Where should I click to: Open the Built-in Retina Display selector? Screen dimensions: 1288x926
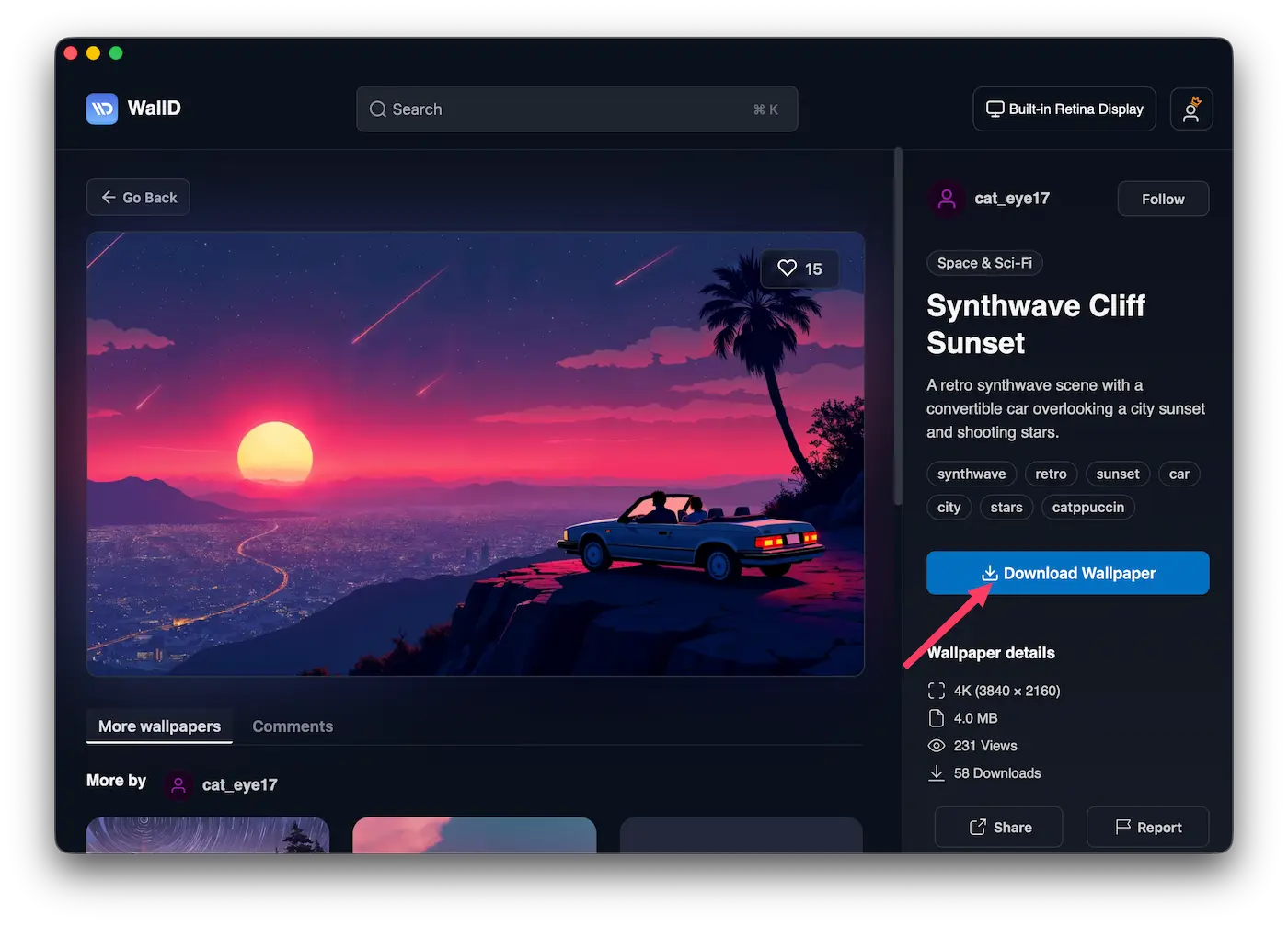click(1064, 109)
